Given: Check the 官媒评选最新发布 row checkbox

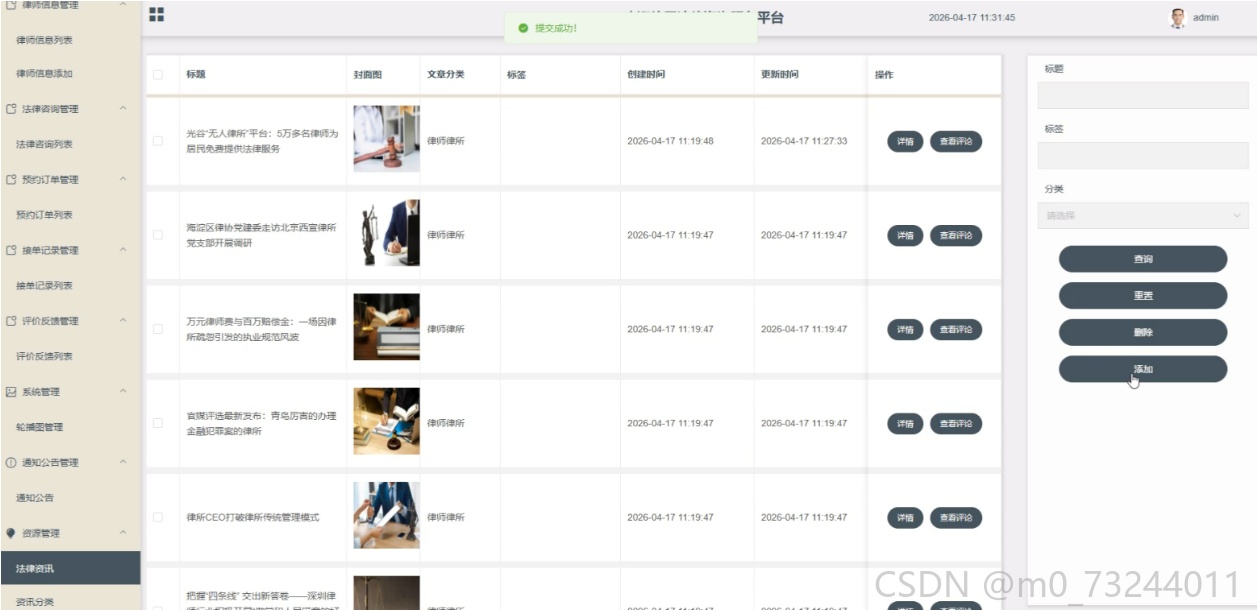Looking at the screenshot, I should pyautogui.click(x=157, y=423).
